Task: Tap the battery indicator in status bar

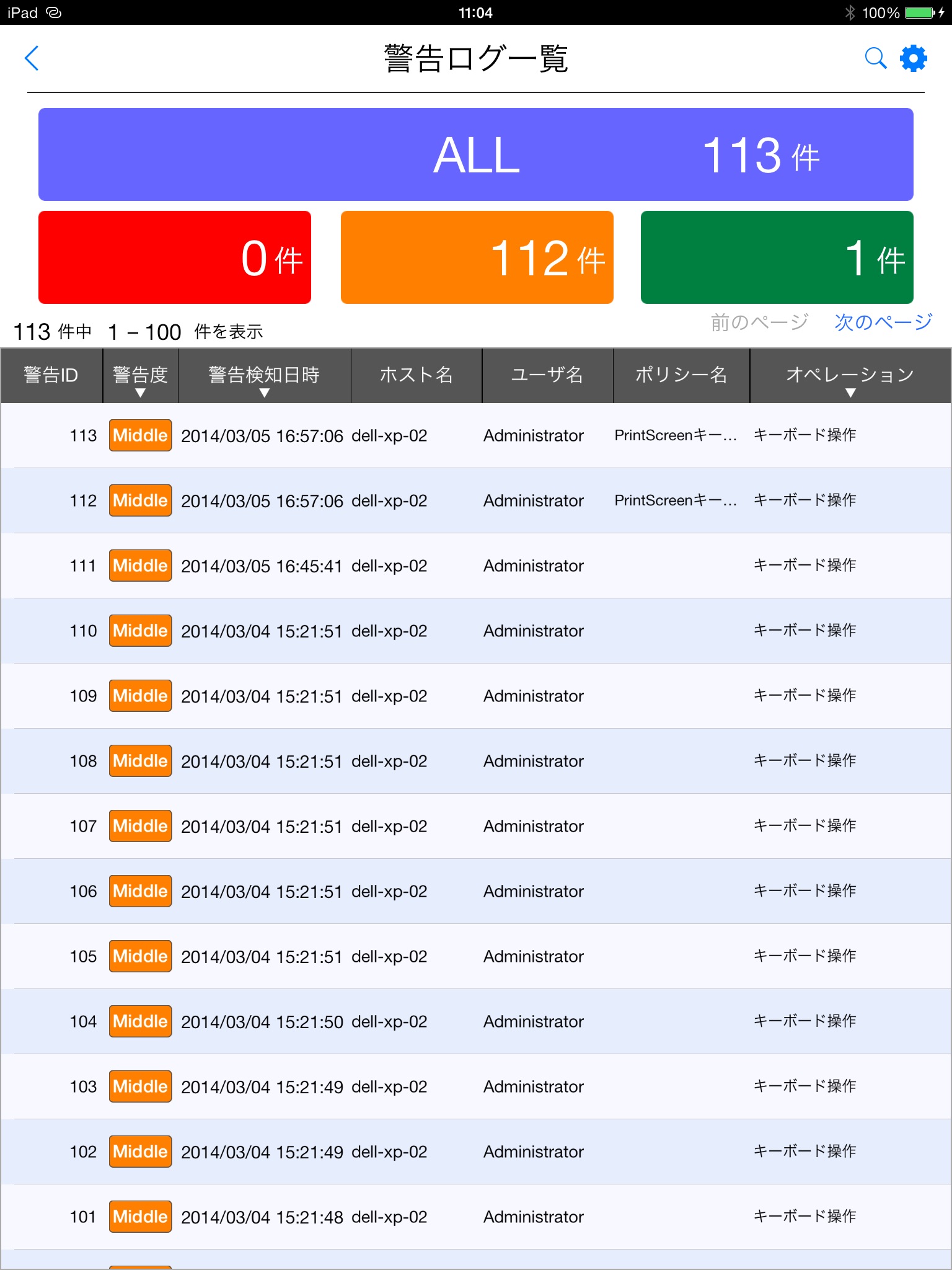Action: click(920, 12)
